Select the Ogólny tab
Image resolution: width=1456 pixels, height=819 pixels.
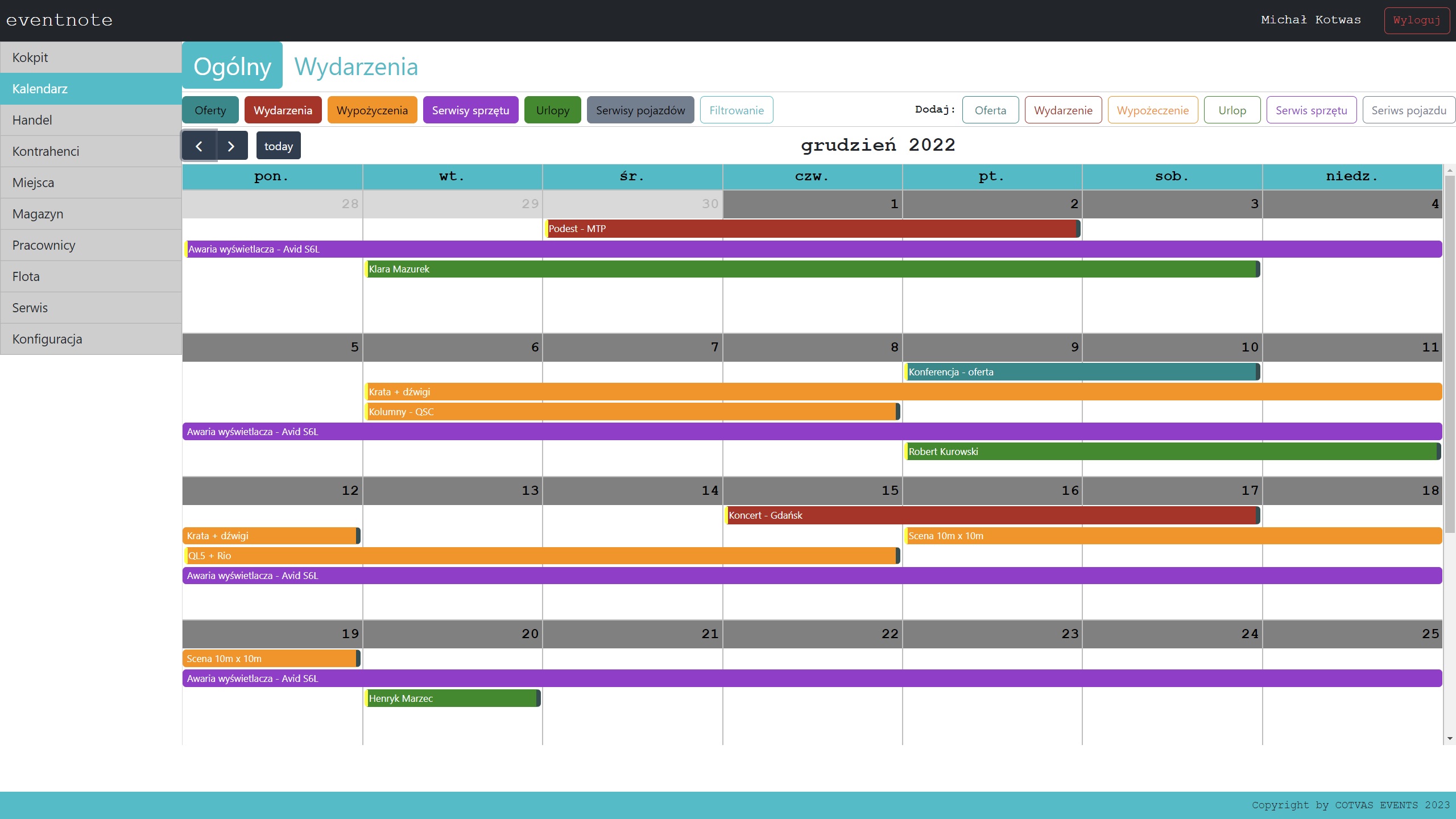pyautogui.click(x=232, y=67)
